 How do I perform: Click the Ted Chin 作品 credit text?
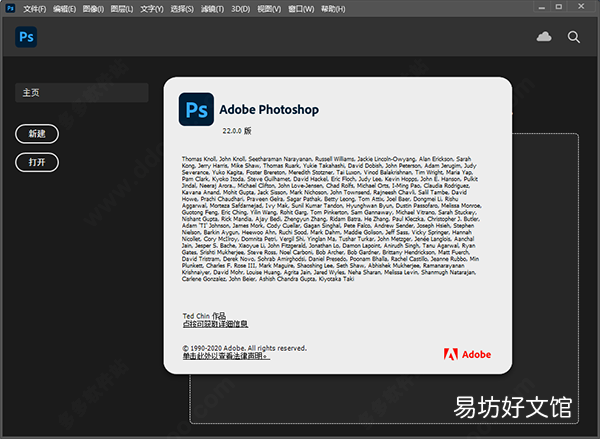click(x=204, y=316)
